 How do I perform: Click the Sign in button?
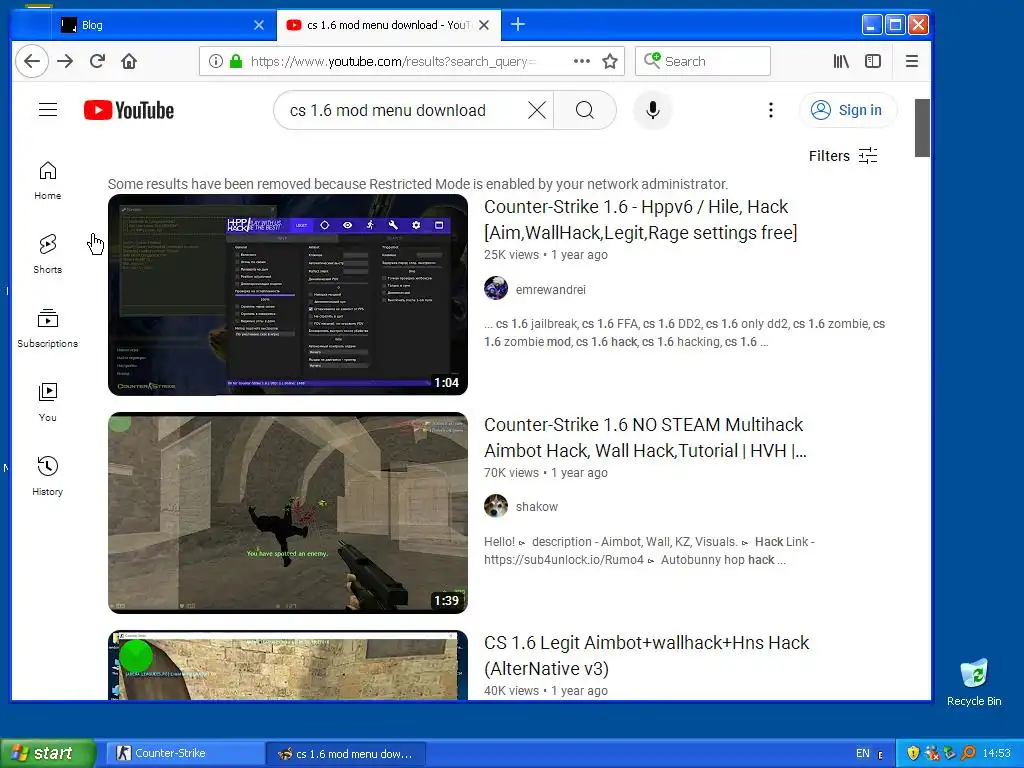(x=848, y=110)
